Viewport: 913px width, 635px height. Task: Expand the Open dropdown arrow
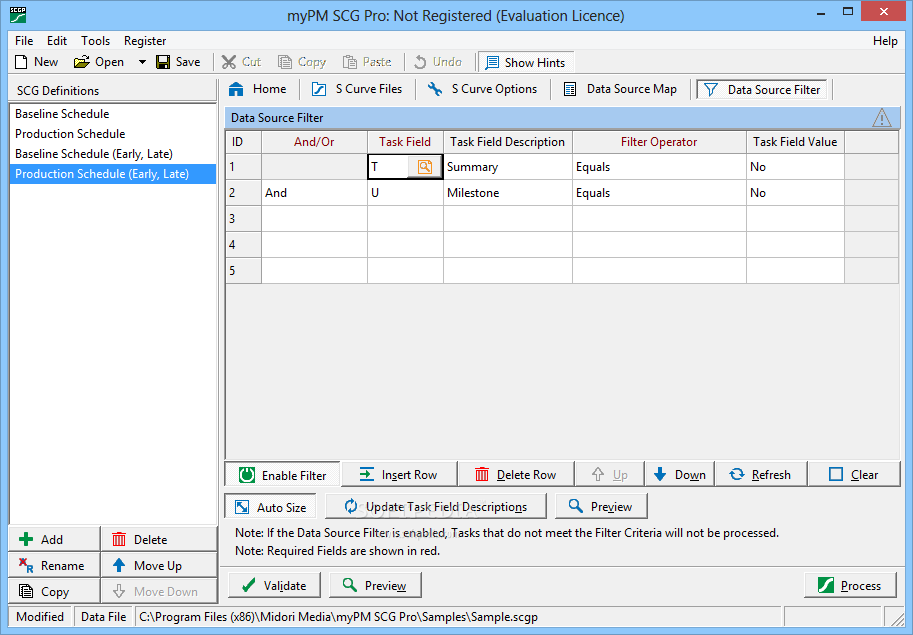141,62
